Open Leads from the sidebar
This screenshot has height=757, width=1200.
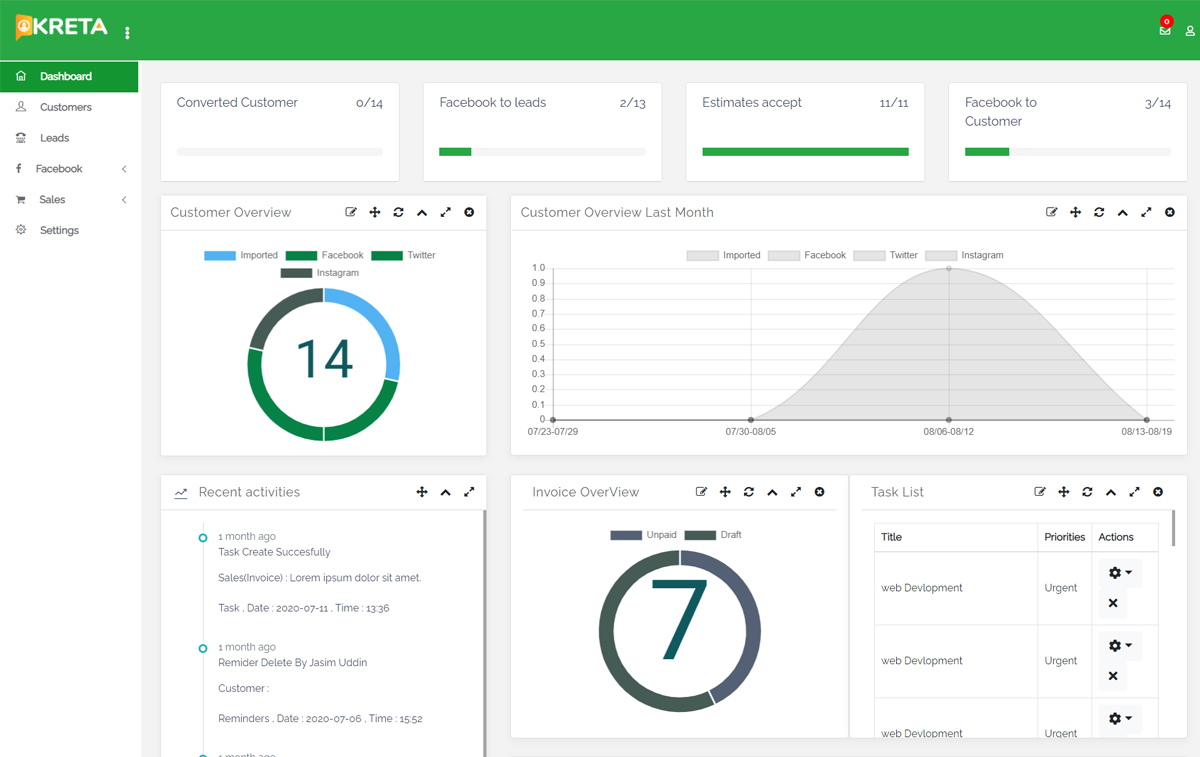pos(54,138)
